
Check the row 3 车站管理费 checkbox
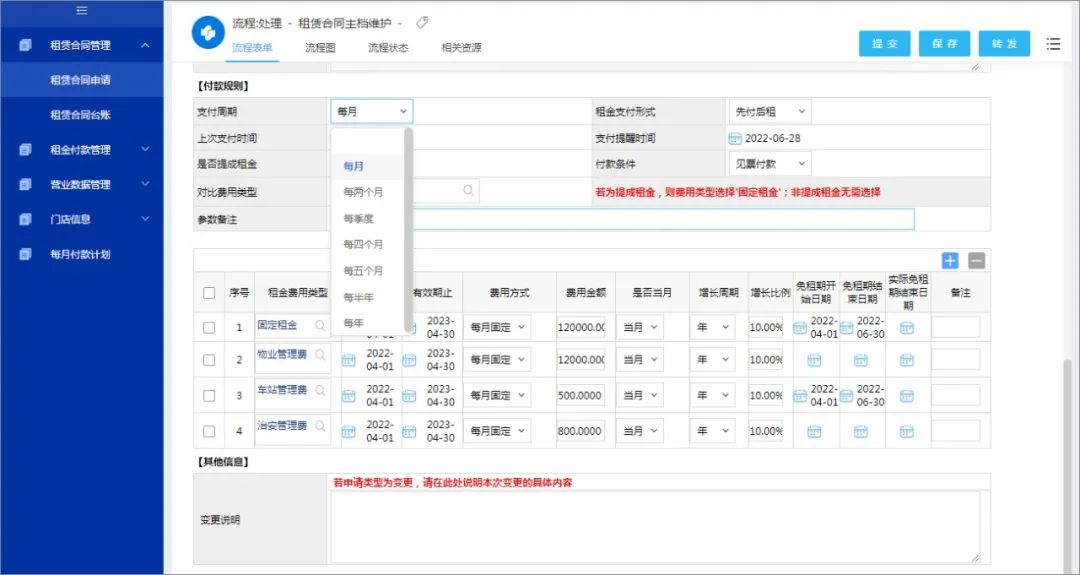point(209,396)
